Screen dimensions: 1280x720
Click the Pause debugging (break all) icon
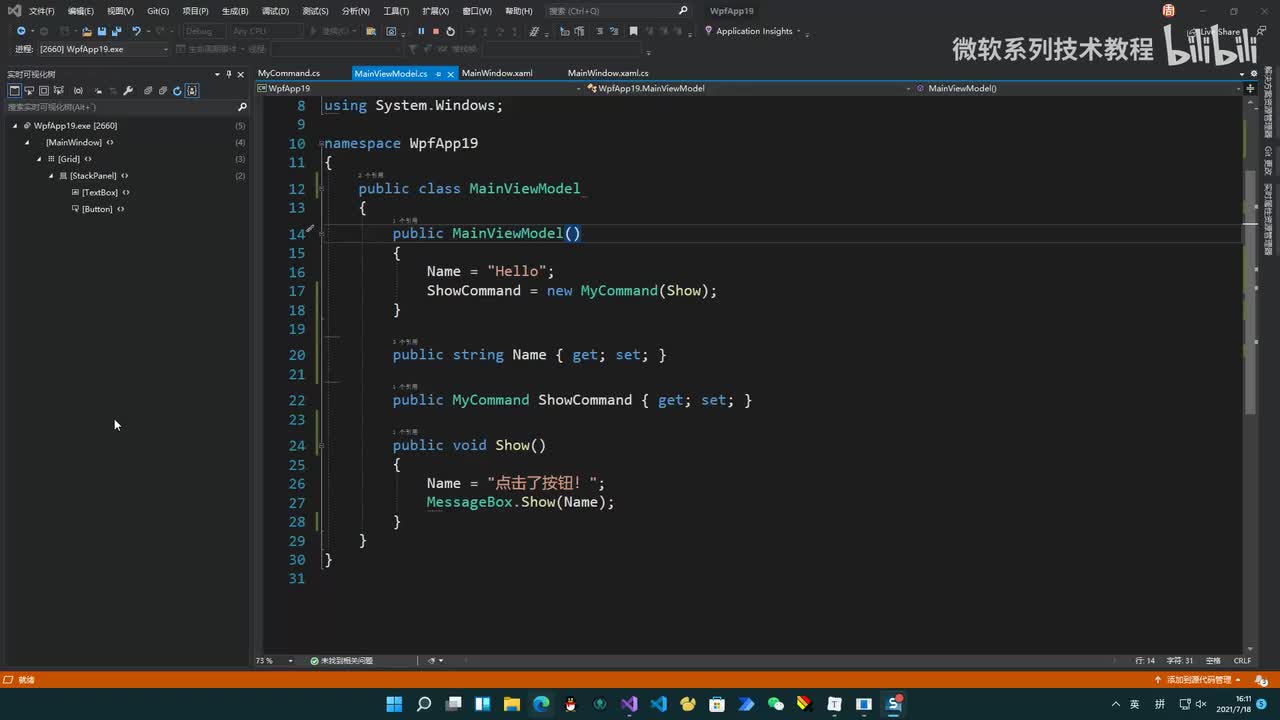click(x=421, y=31)
